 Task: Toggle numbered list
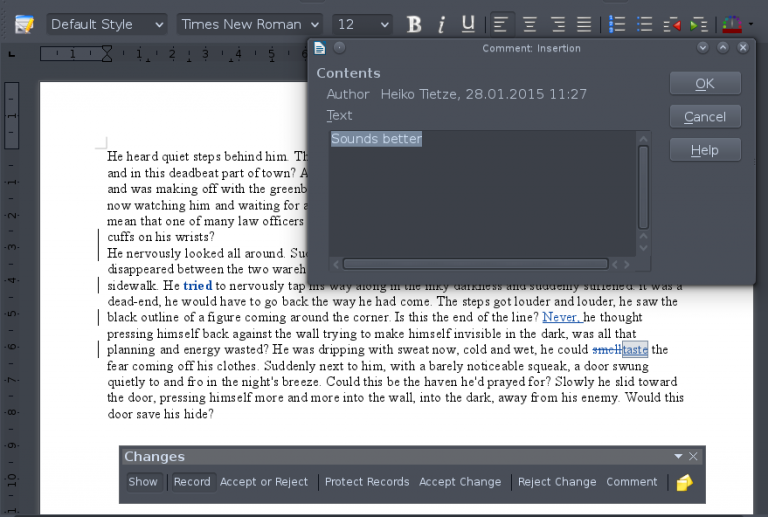tap(618, 24)
